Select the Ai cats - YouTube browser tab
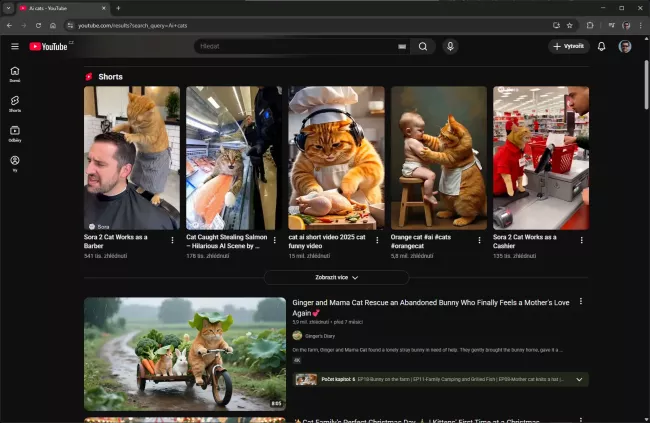Image resolution: width=650 pixels, height=423 pixels. [x=62, y=8]
